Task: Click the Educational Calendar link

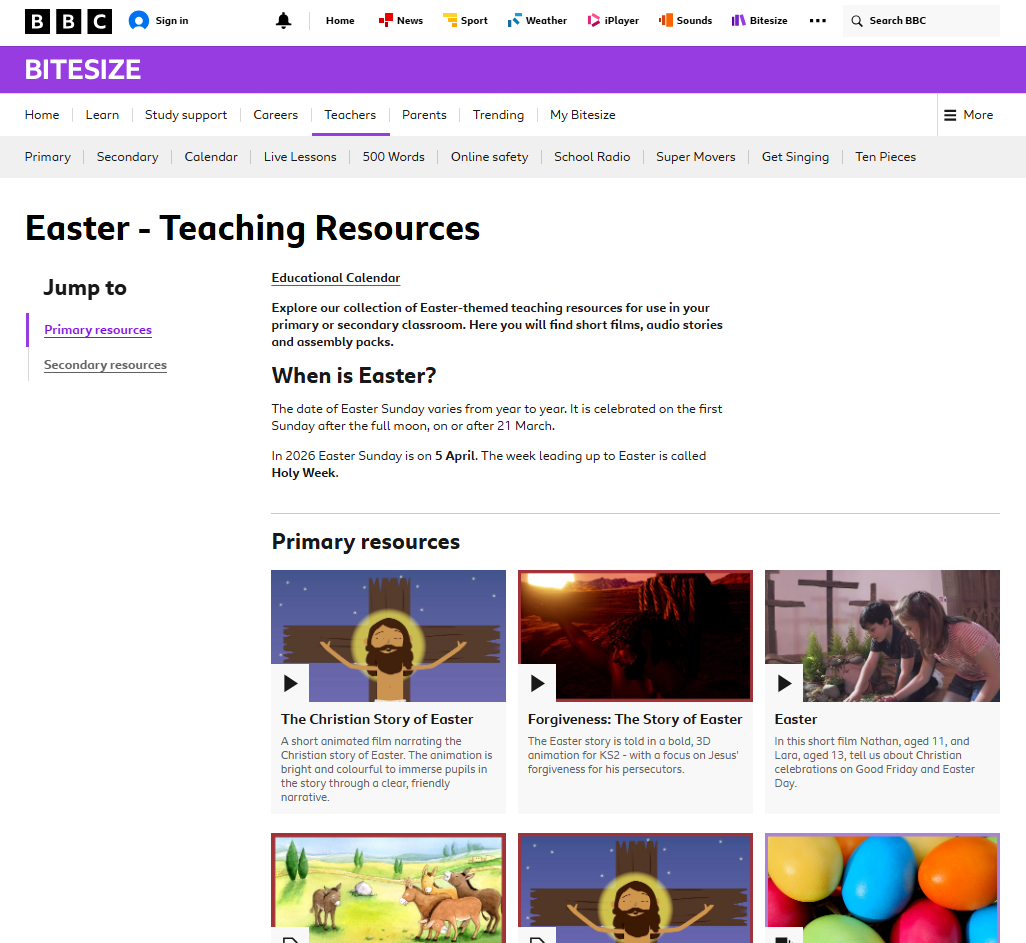Action: (336, 278)
